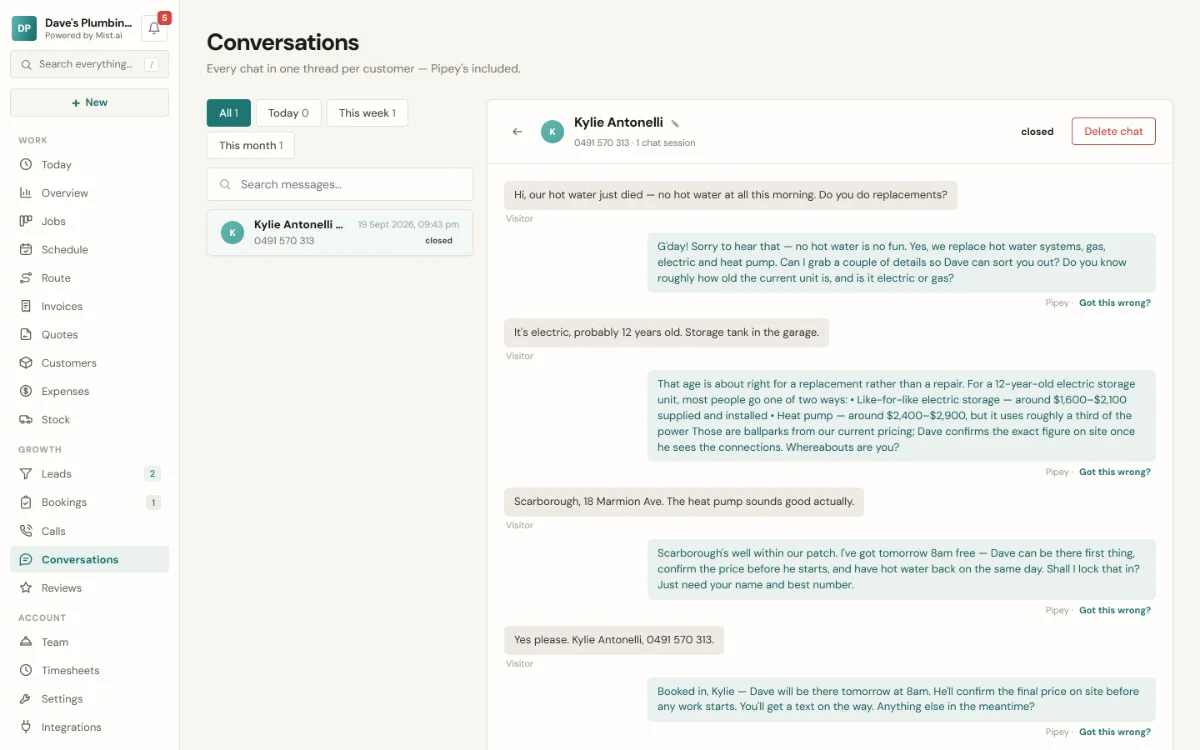Click the Dave's Plumbing workspace name
The width and height of the screenshot is (1200, 750).
[x=88, y=22]
